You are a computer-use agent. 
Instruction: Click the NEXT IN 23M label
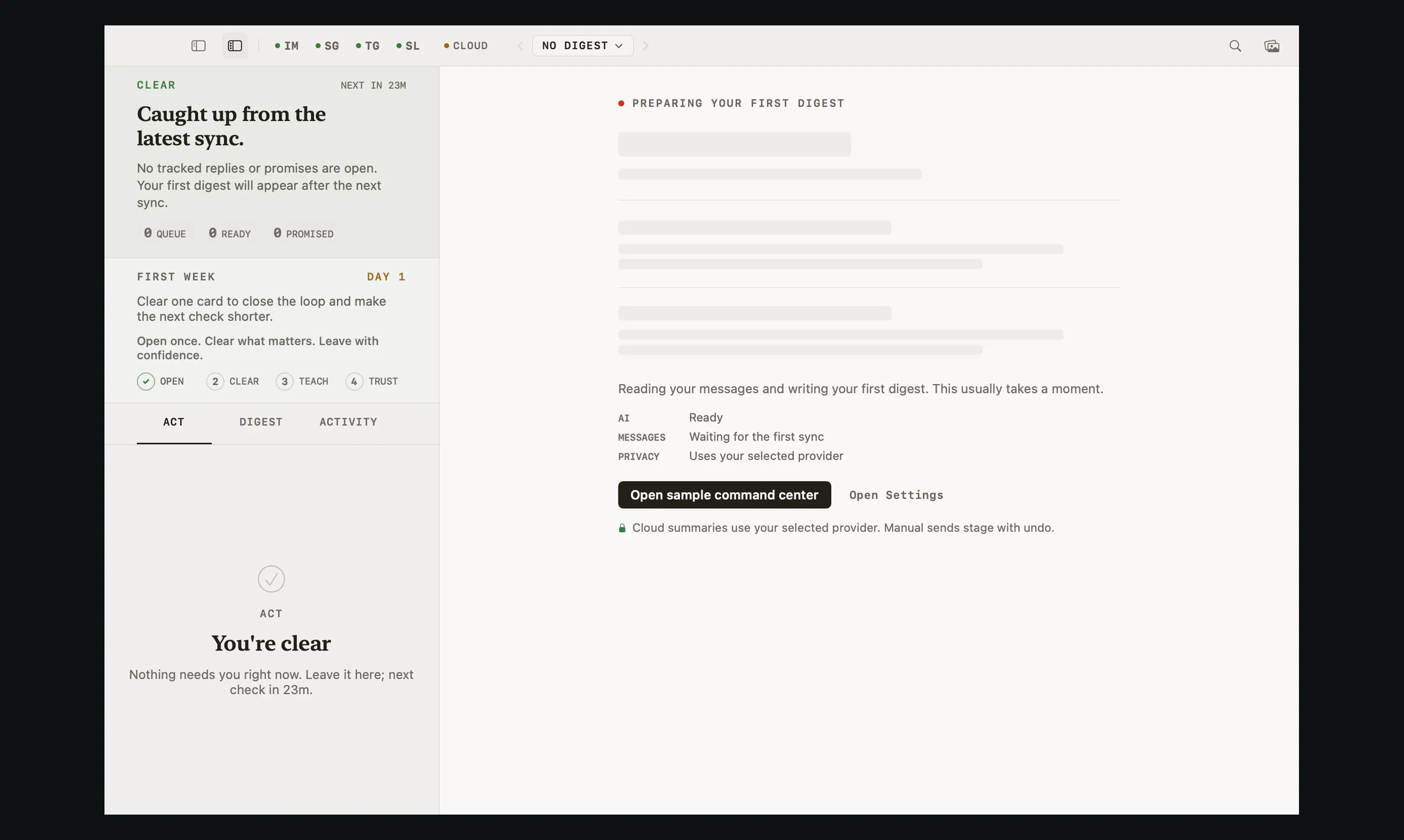[x=373, y=86]
